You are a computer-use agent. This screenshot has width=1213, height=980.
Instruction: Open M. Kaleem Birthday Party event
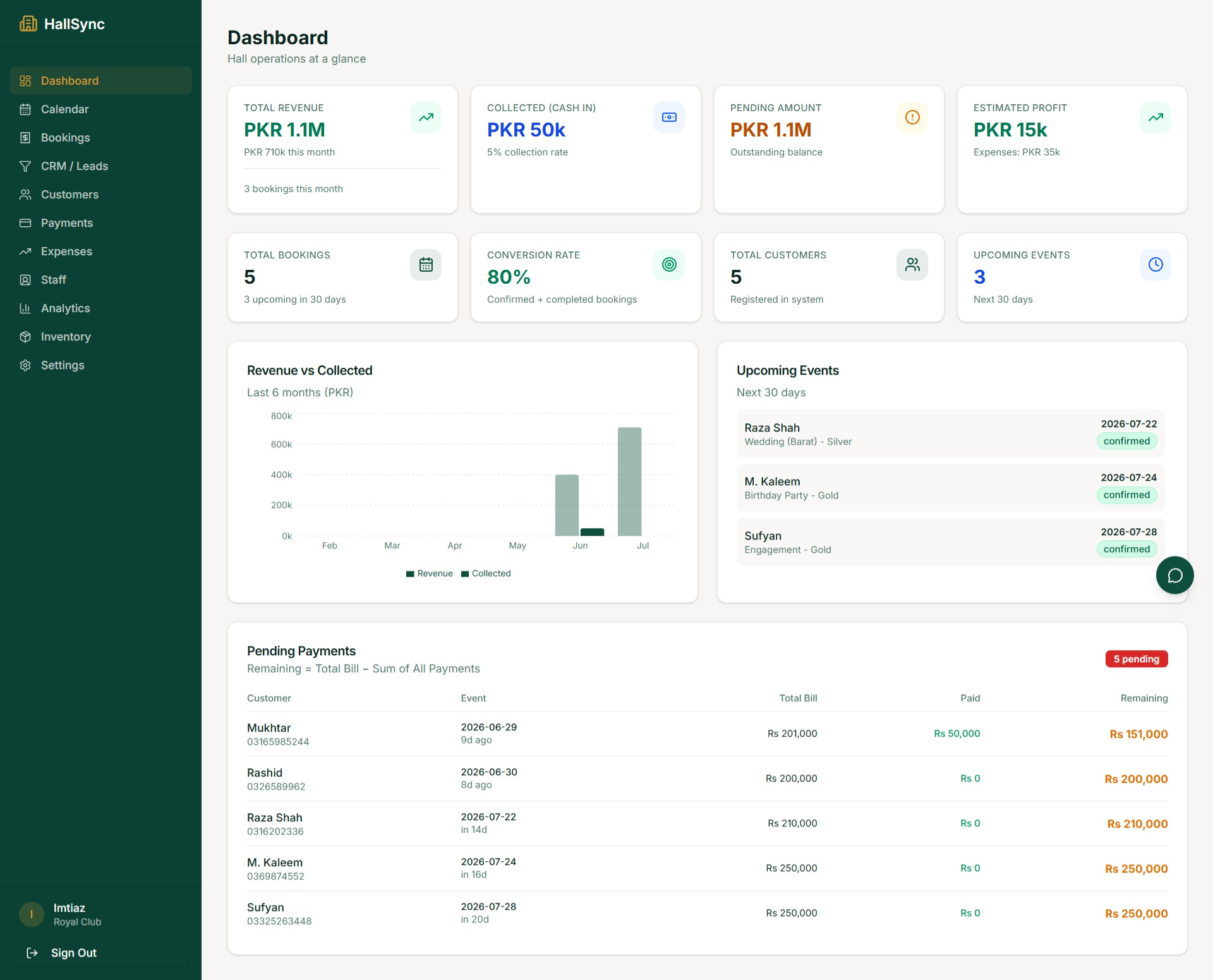click(950, 488)
